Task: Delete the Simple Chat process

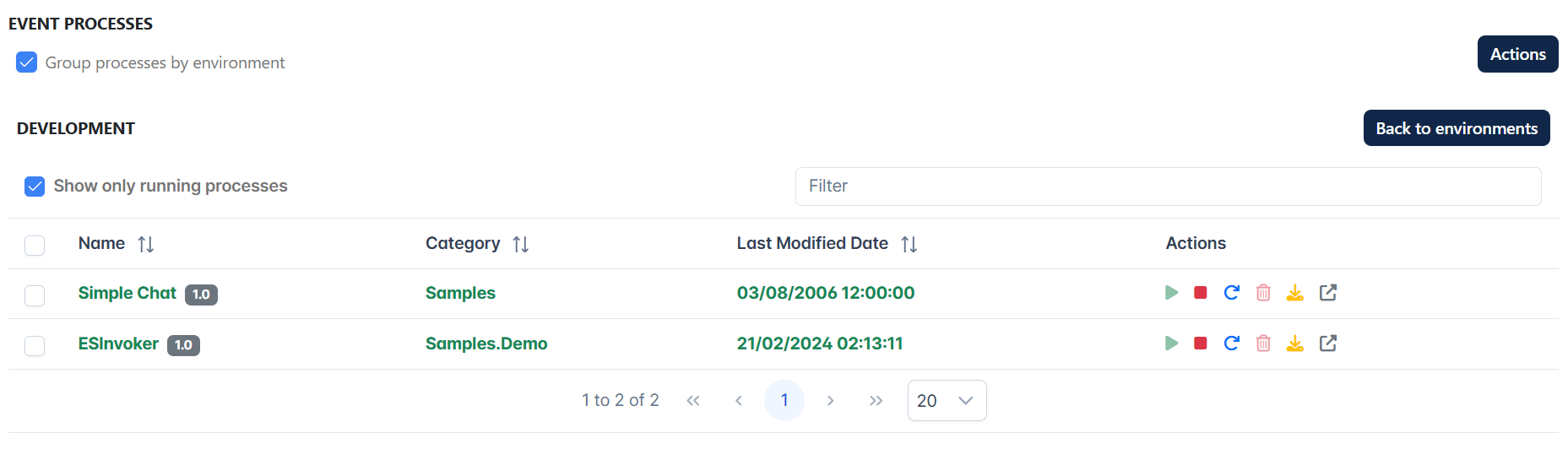Action: [x=1263, y=293]
